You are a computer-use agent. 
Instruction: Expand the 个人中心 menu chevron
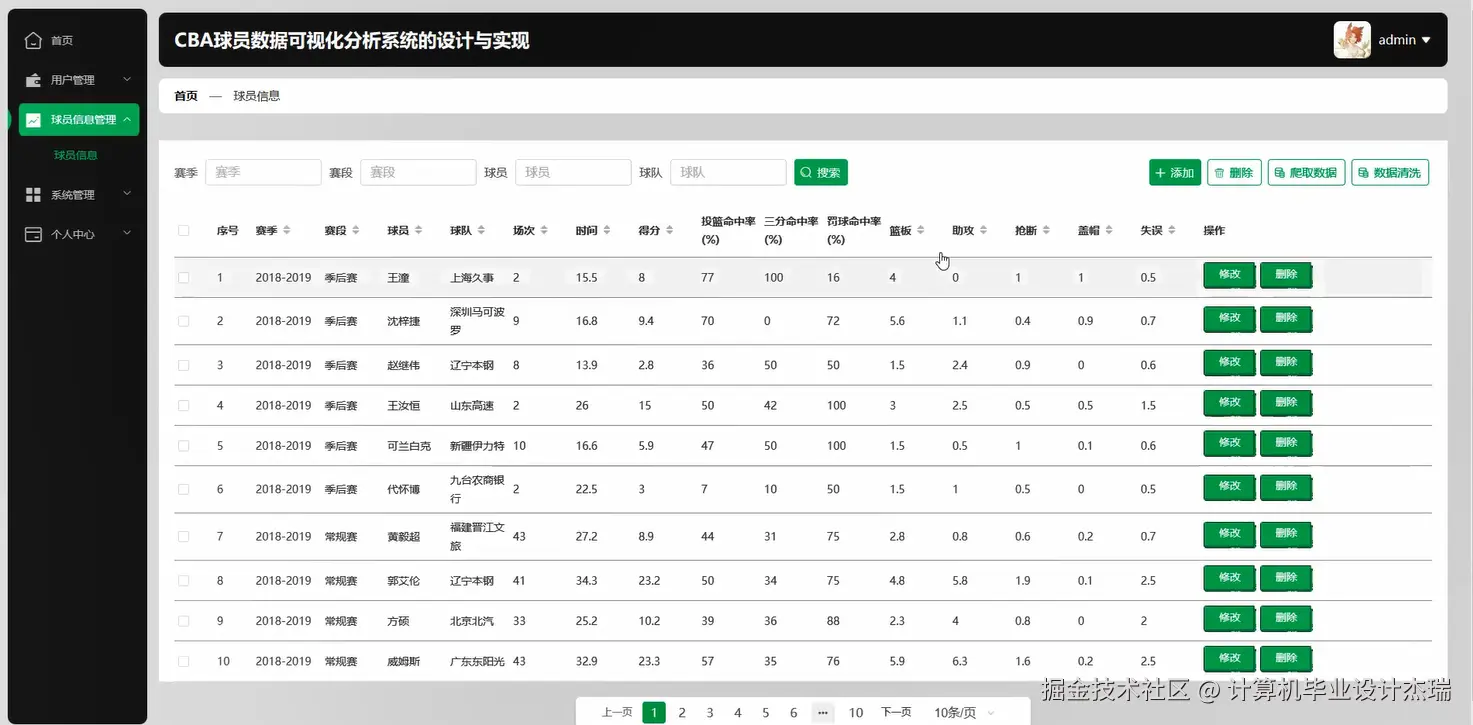click(x=127, y=233)
